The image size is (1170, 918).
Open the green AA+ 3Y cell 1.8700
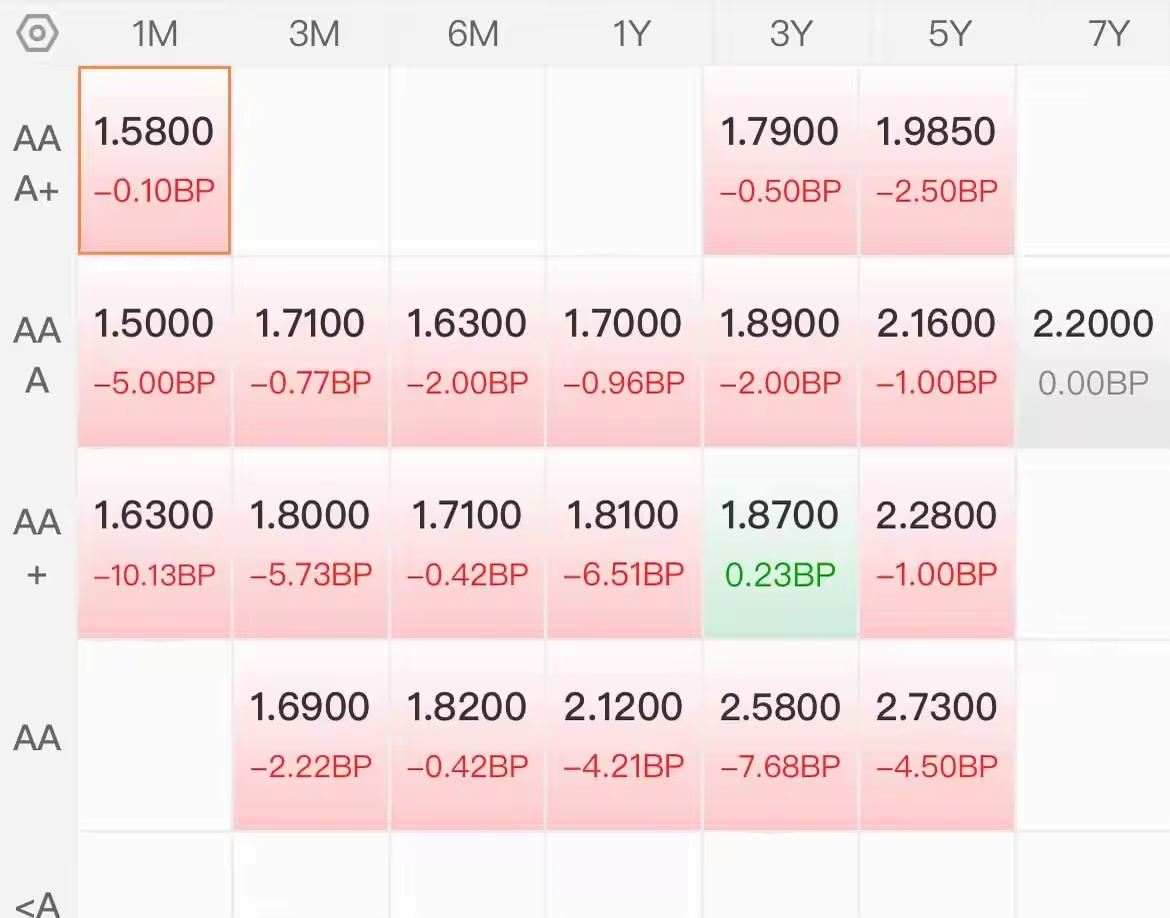(x=780, y=544)
